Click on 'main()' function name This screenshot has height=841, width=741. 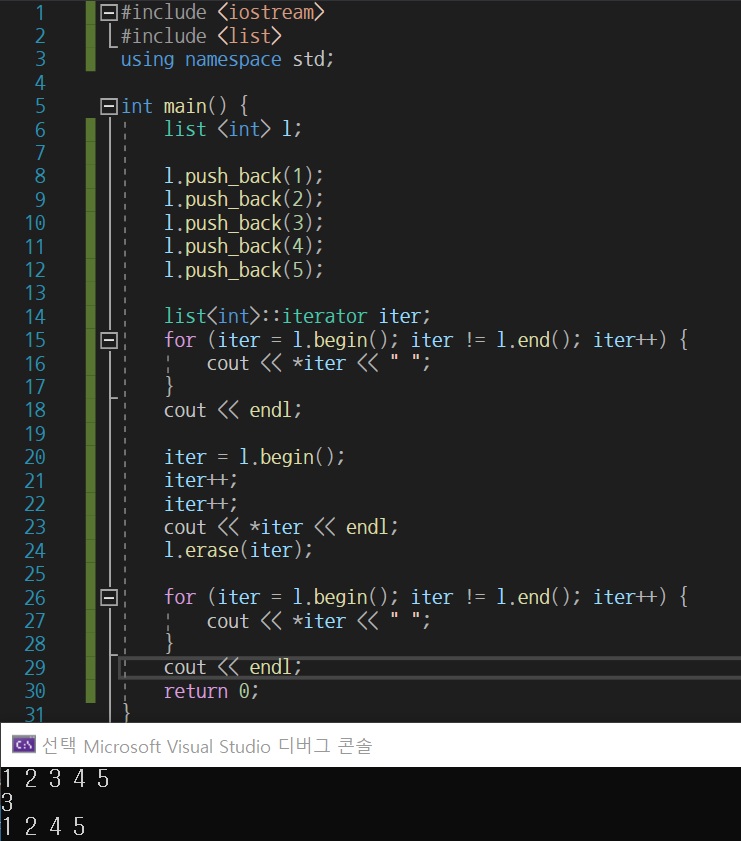[195, 106]
